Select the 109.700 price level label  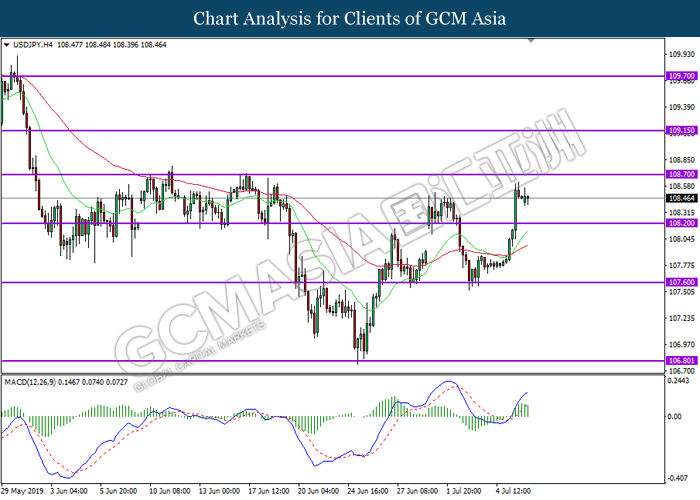(681, 76)
